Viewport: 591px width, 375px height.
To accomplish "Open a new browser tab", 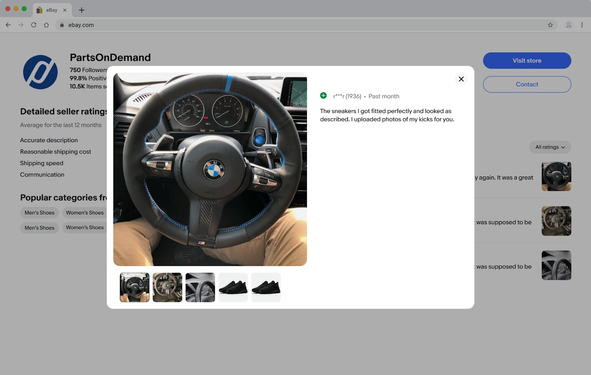I will [x=81, y=10].
